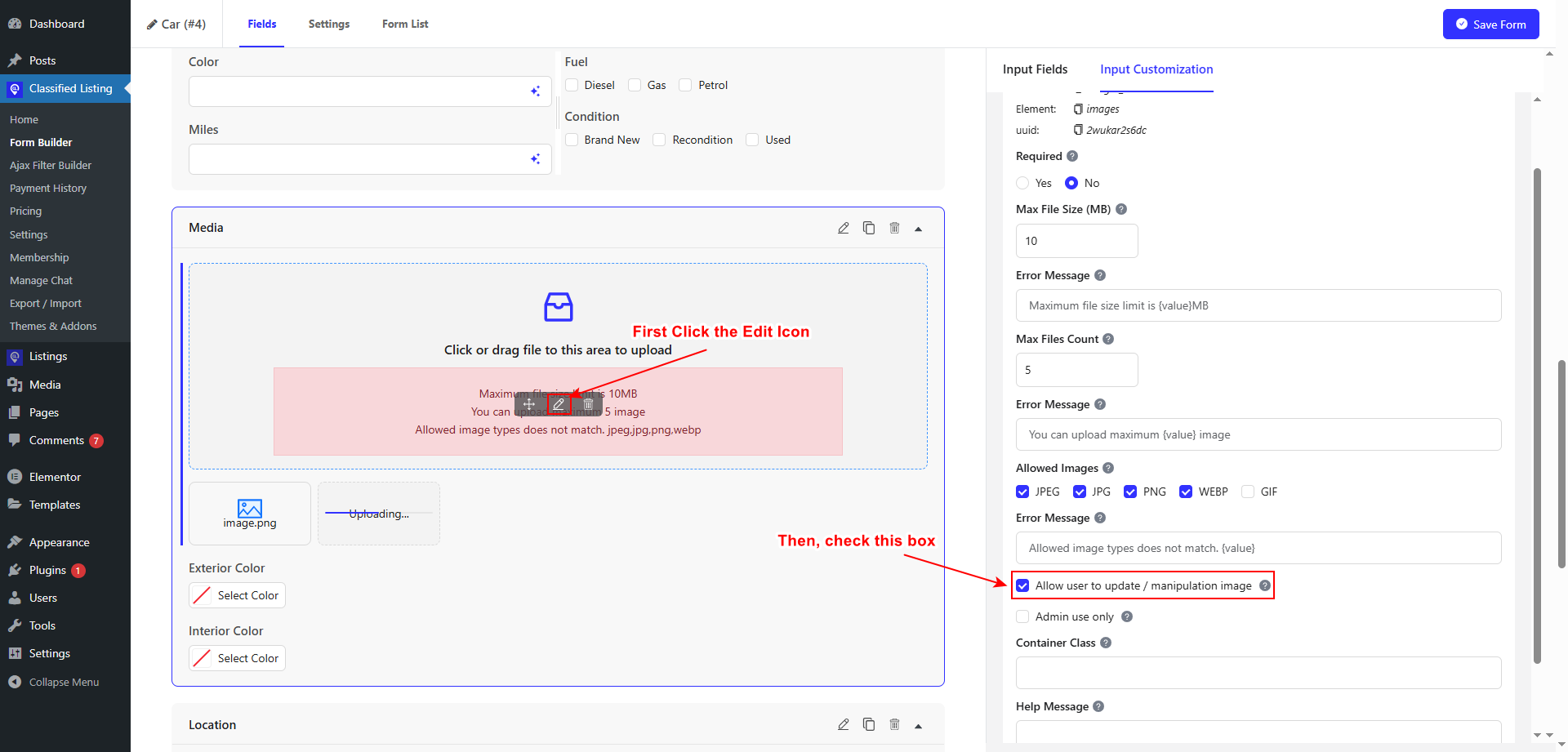Open Form Builder in sidebar
1568x752 pixels.
(41, 142)
